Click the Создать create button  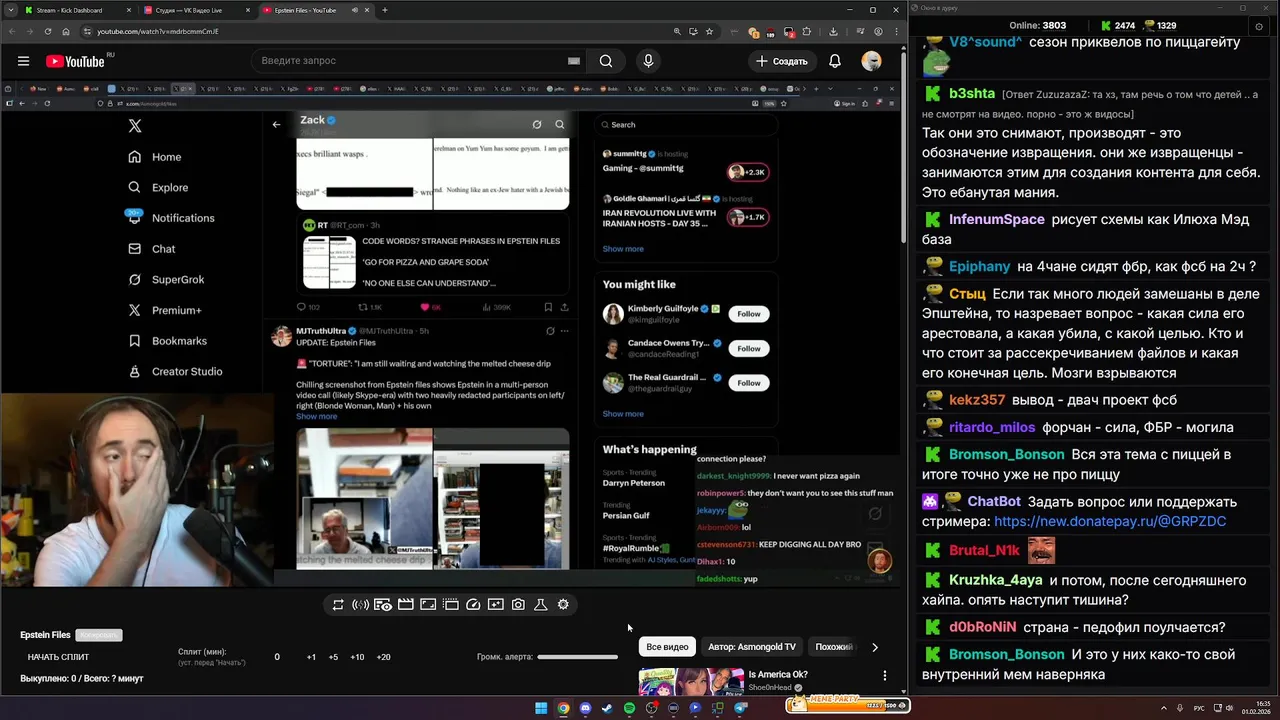(x=781, y=61)
